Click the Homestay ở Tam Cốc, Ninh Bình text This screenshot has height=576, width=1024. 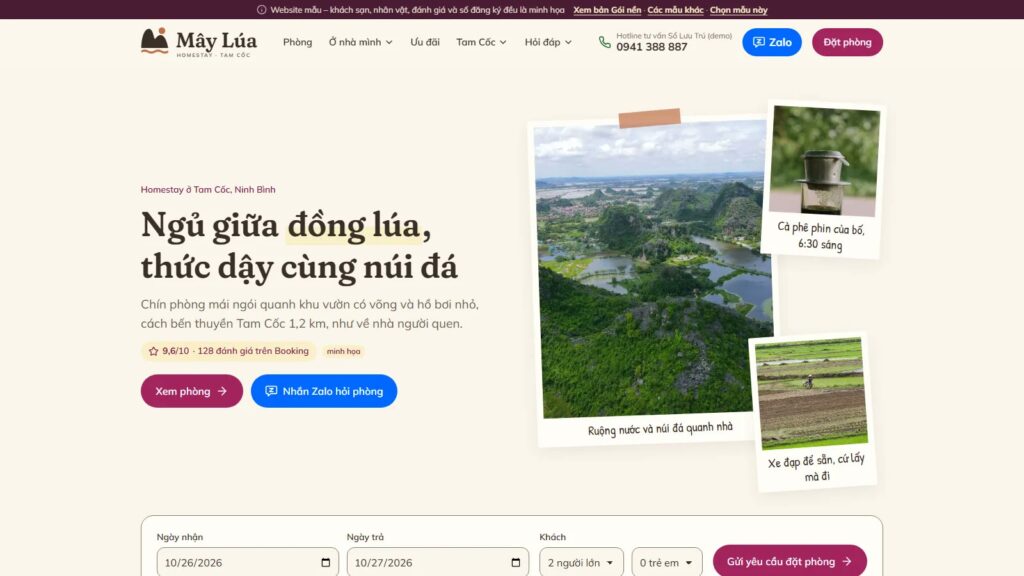pyautogui.click(x=208, y=189)
